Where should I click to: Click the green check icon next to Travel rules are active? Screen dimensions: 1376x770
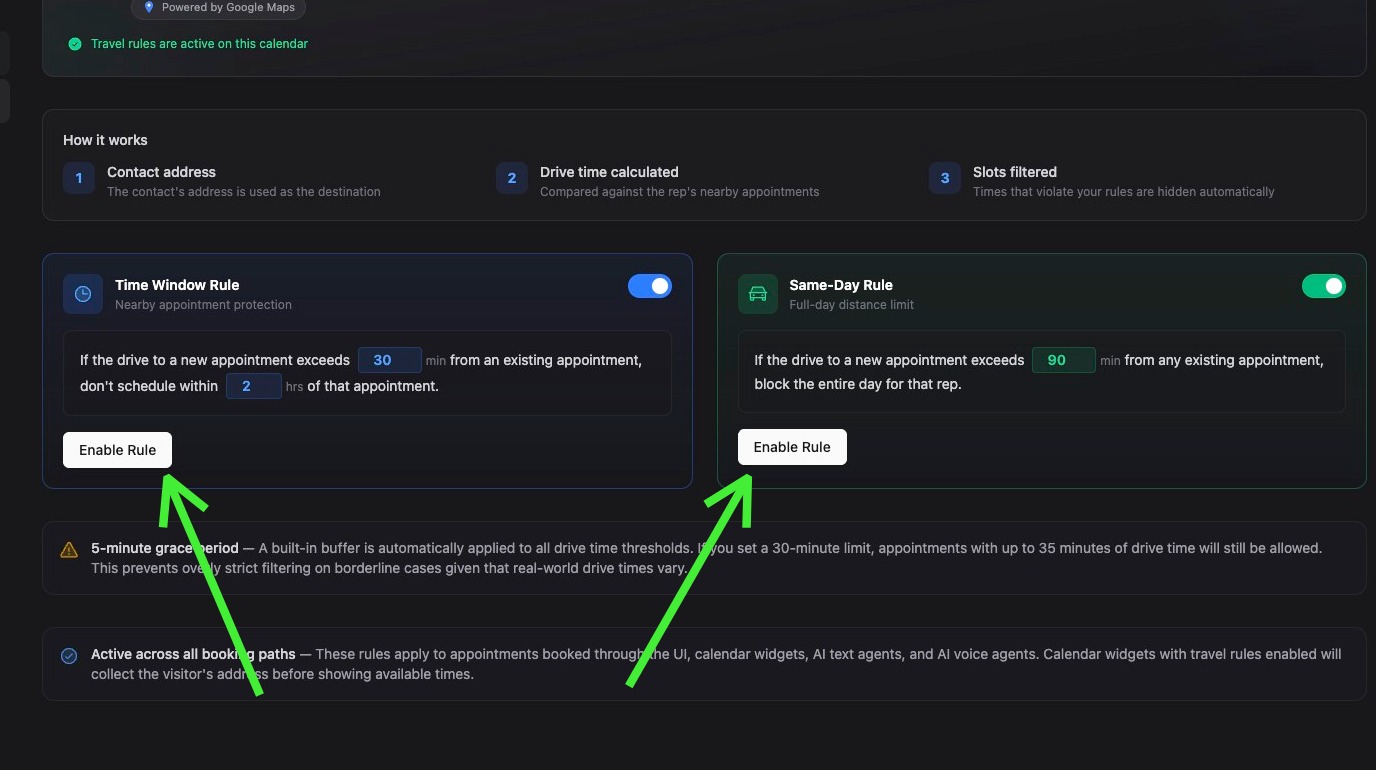point(74,44)
